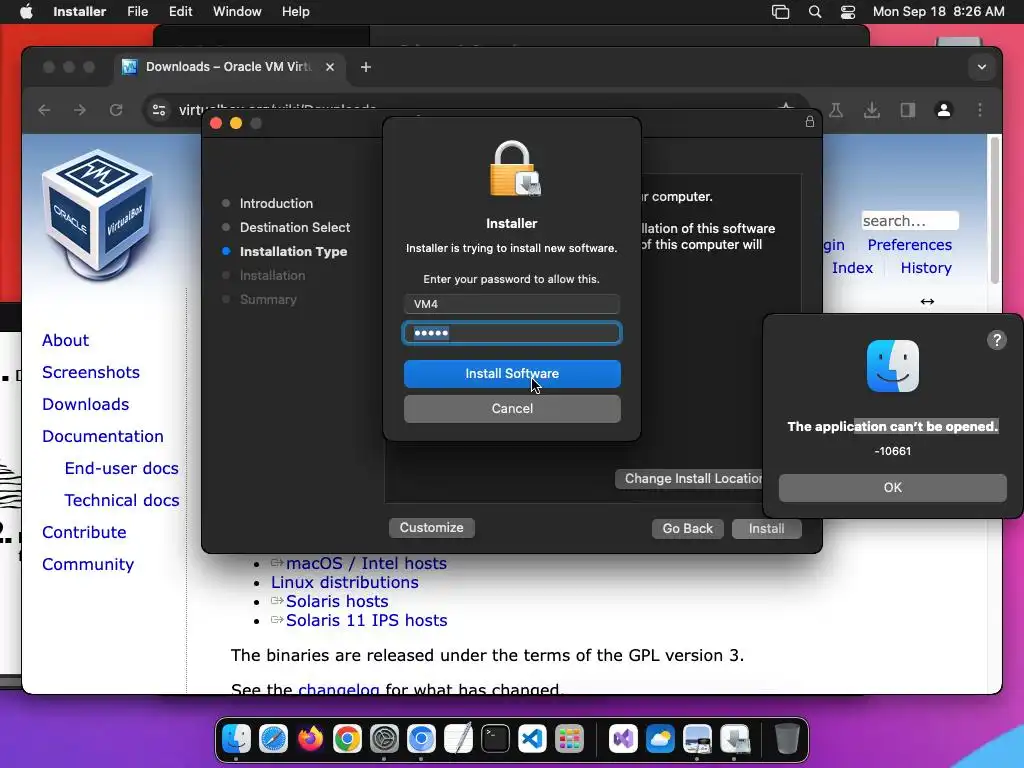Image resolution: width=1024 pixels, height=768 pixels.
Task: Click Chrome forward arrow
Action: [x=80, y=110]
